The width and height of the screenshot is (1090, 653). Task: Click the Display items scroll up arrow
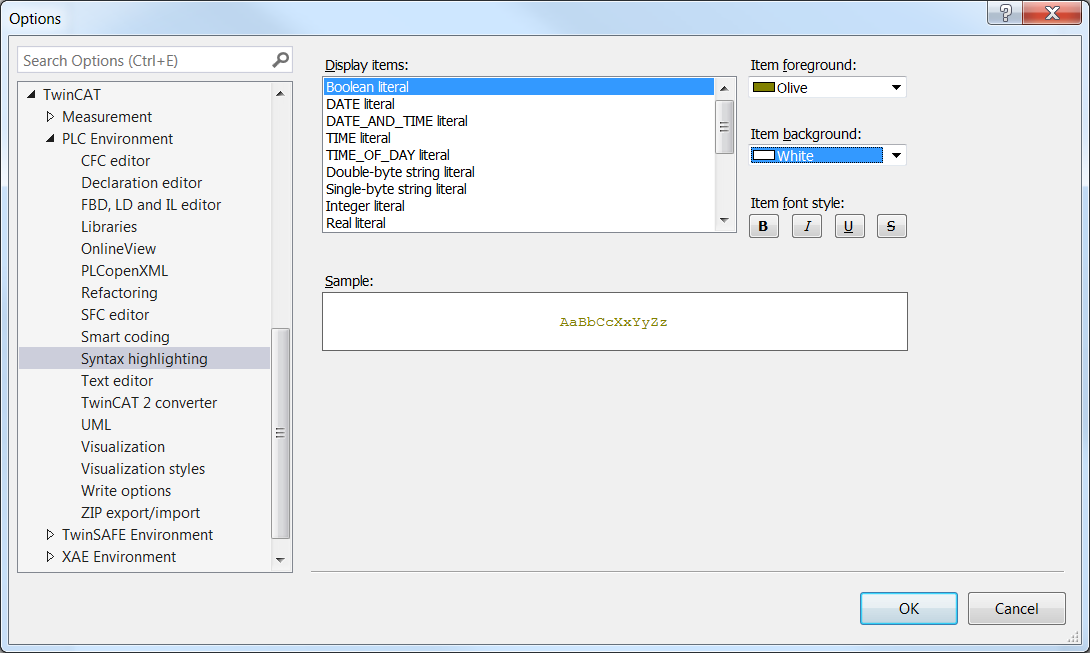click(724, 88)
